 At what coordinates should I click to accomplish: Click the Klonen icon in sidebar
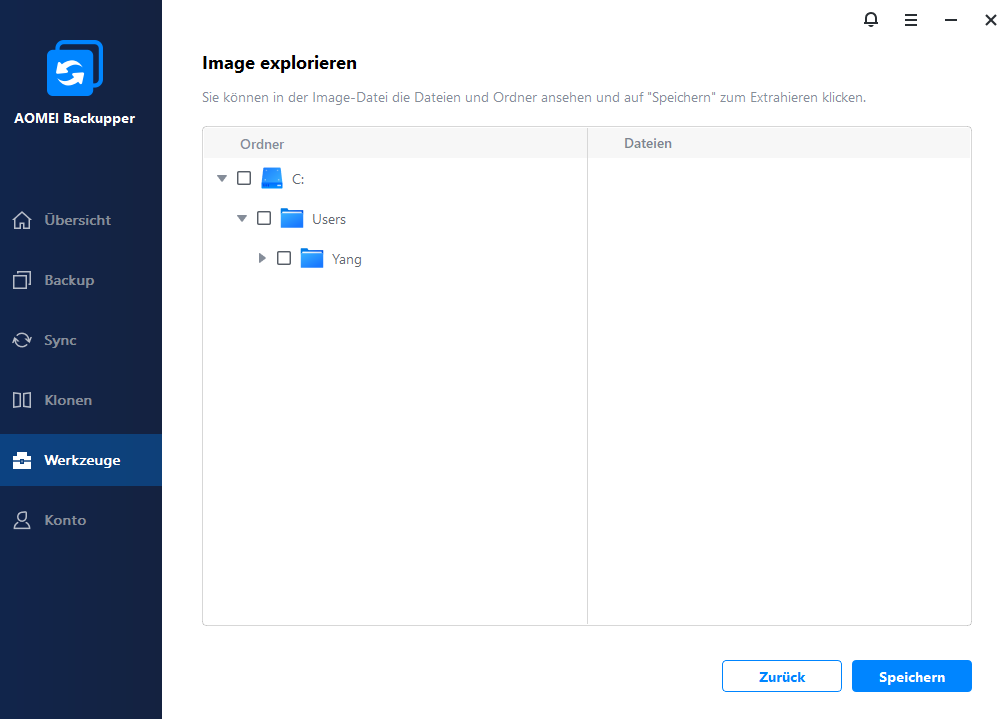pos(22,400)
